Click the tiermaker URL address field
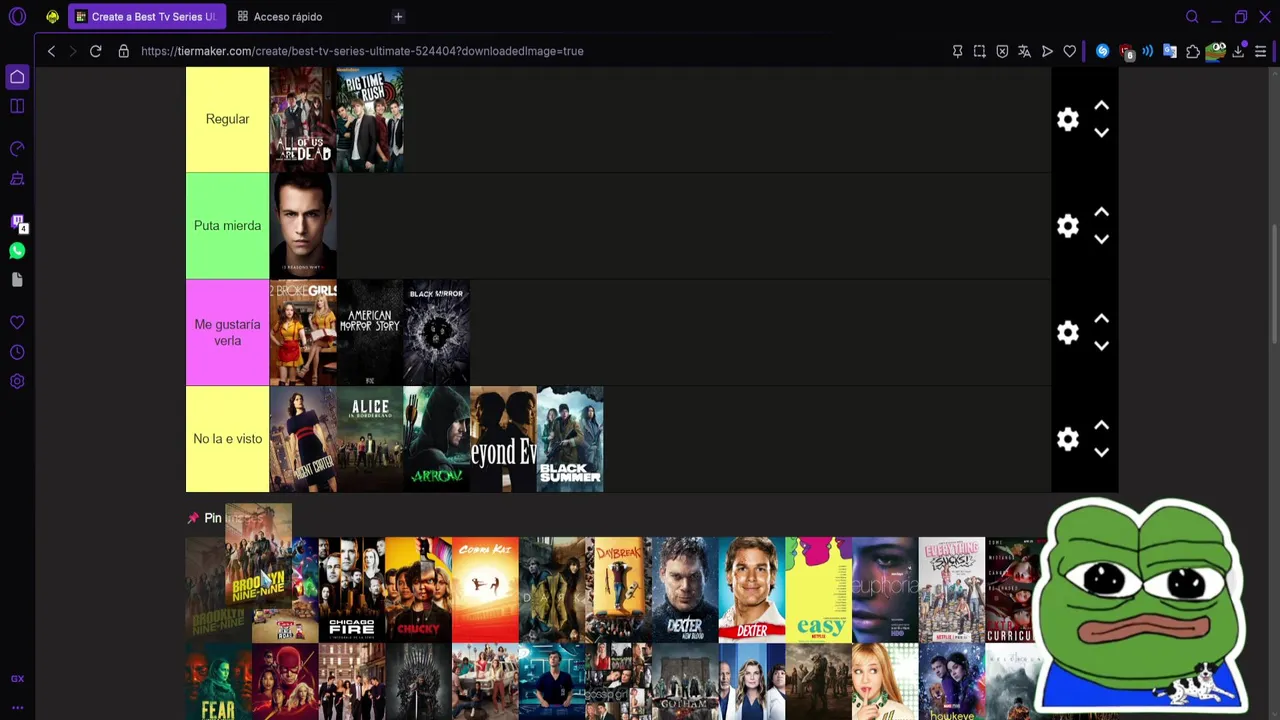 pyautogui.click(x=362, y=51)
